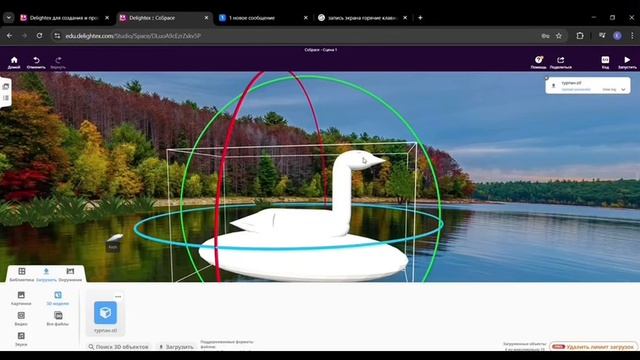Close the 'Delightex : CoSpace' browser tab
The width and height of the screenshot is (640, 360).
click(206, 18)
